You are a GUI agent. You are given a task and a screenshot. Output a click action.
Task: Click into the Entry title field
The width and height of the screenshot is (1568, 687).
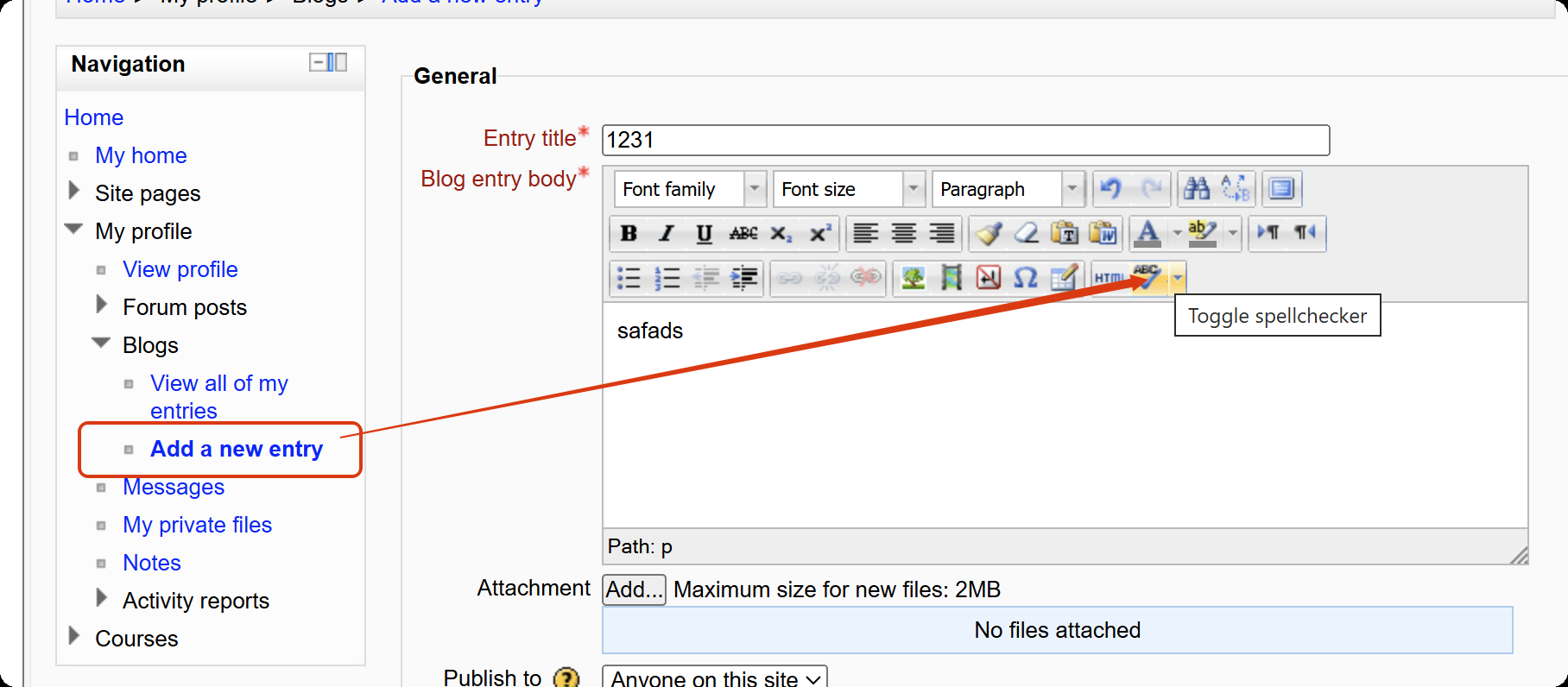click(x=965, y=140)
